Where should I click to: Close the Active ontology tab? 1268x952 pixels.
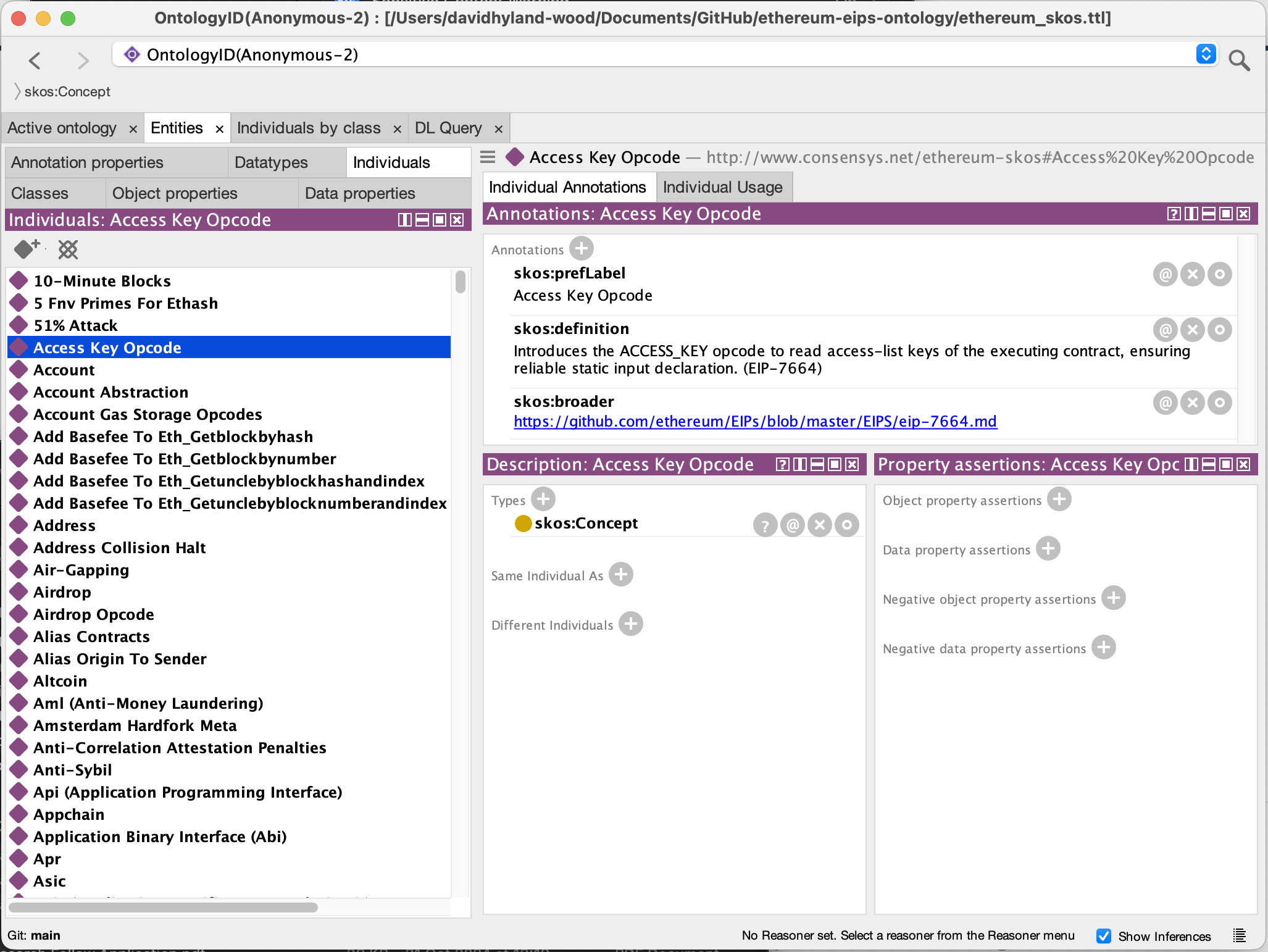point(133,129)
